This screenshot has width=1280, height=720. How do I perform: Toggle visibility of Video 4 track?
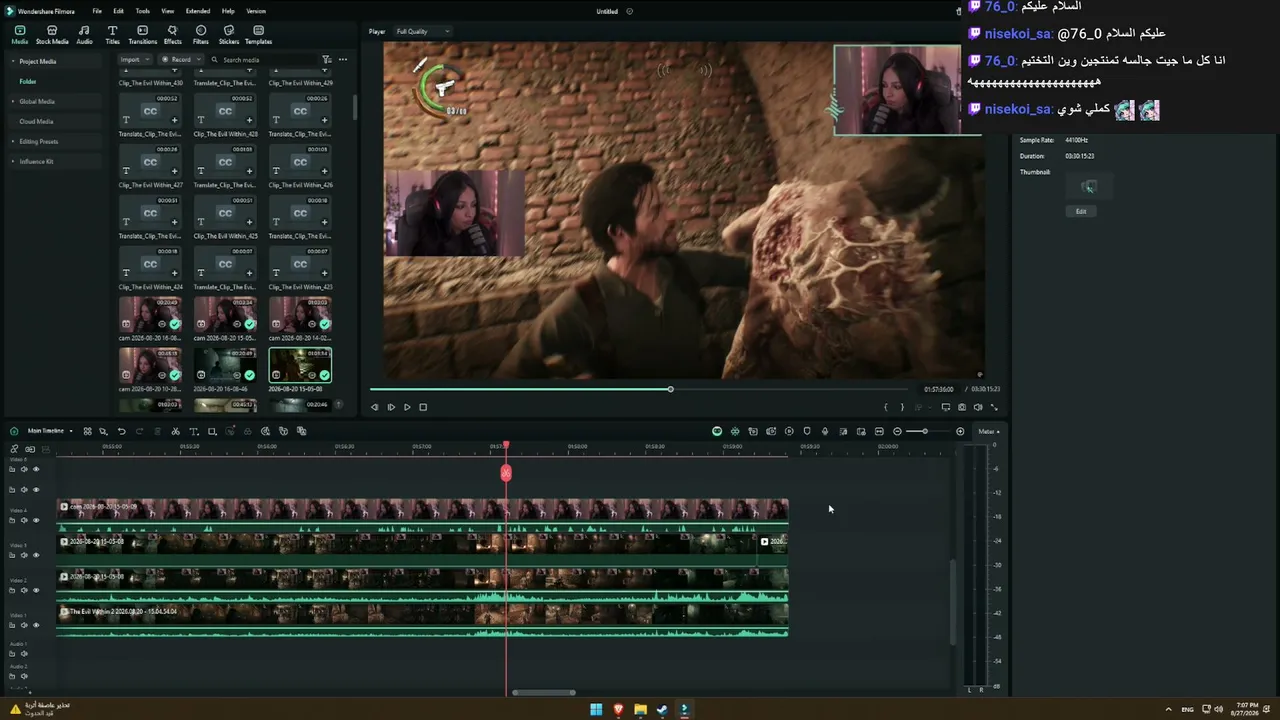[36, 520]
